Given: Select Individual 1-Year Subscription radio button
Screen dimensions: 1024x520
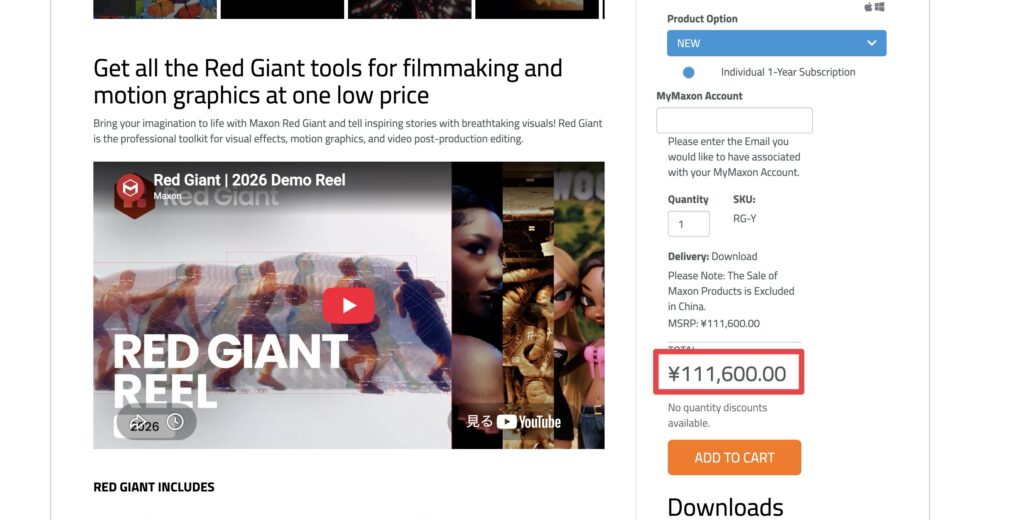Looking at the screenshot, I should (688, 73).
